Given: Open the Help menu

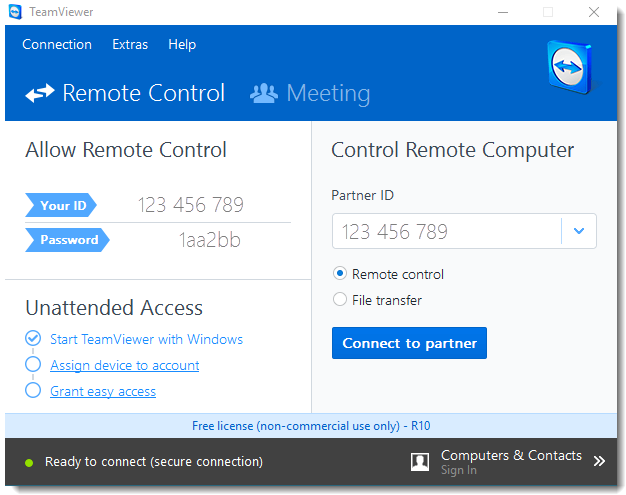Looking at the screenshot, I should click(x=182, y=45).
